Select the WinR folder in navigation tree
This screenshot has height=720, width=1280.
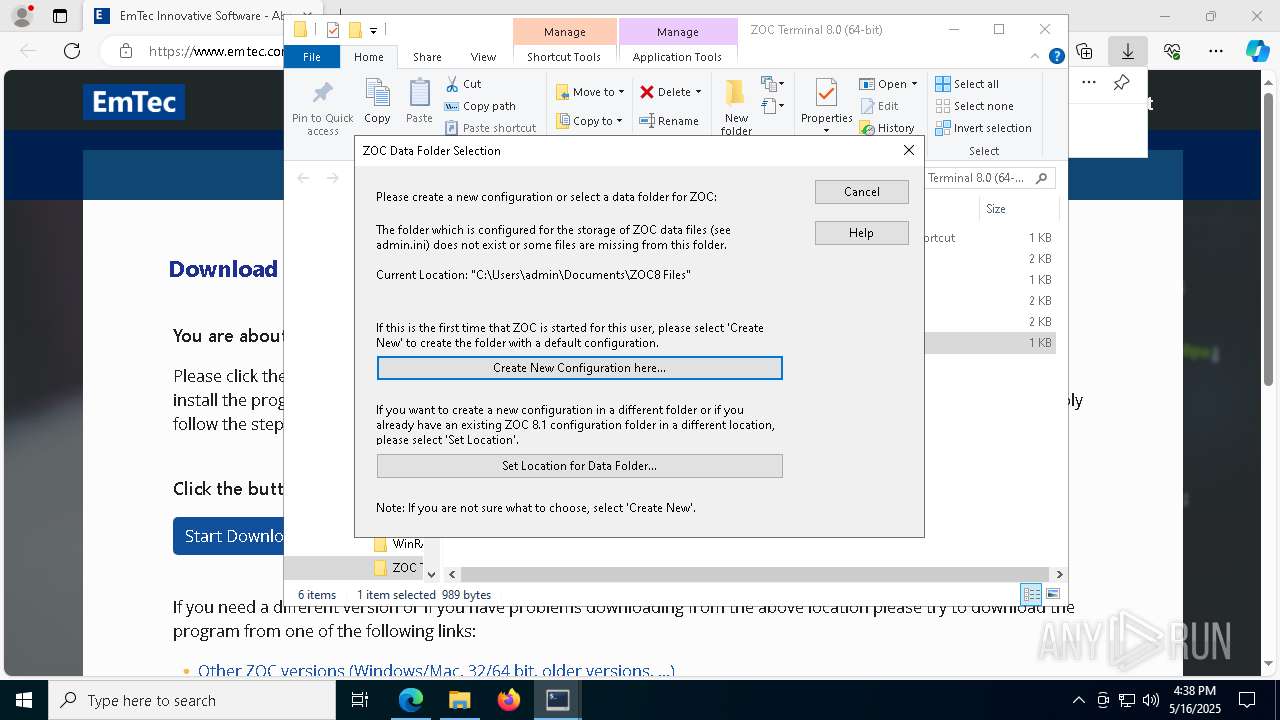397,544
